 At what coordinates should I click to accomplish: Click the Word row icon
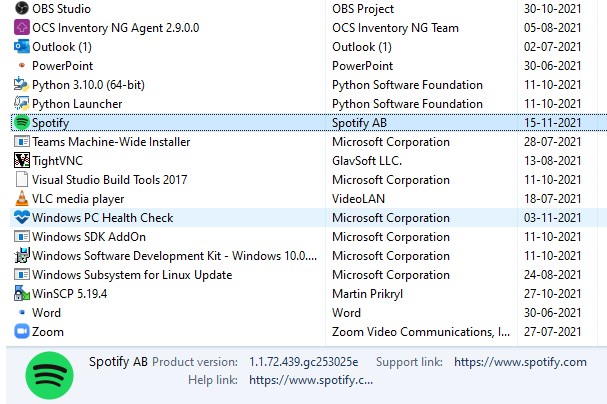22,312
